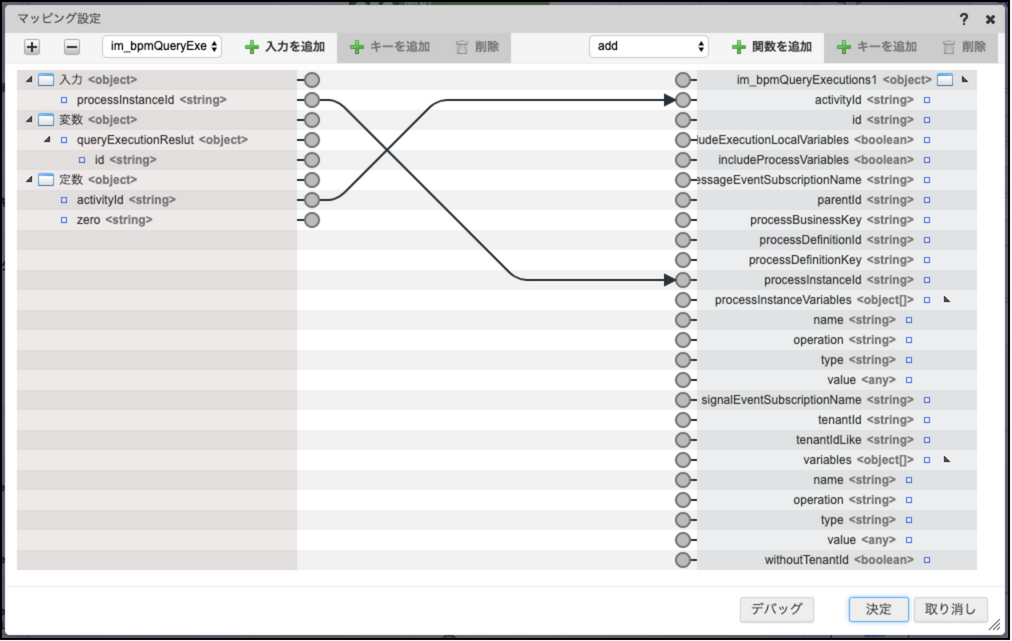Open the im_bpmQueryExe input dropdown
This screenshot has width=1012, height=641.
[162, 46]
